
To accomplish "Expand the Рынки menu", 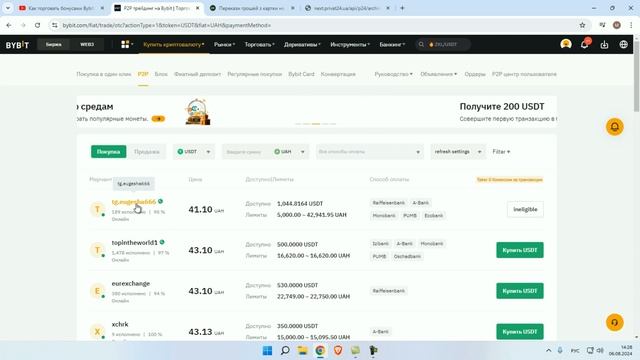I will click(x=224, y=44).
